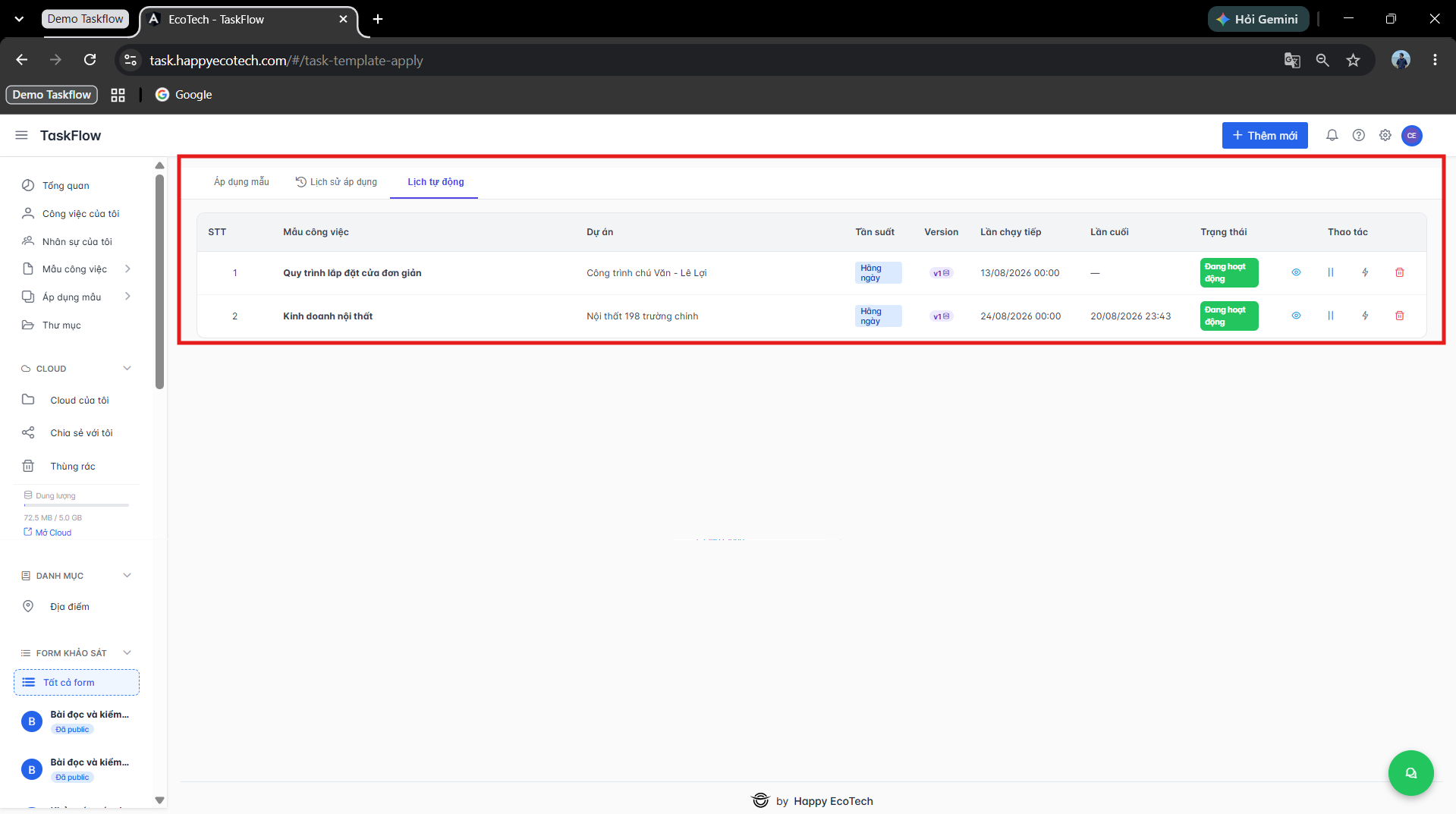Click the sidebar scroll-down arrow
Viewport: 1456px width, 814px height.
[159, 800]
